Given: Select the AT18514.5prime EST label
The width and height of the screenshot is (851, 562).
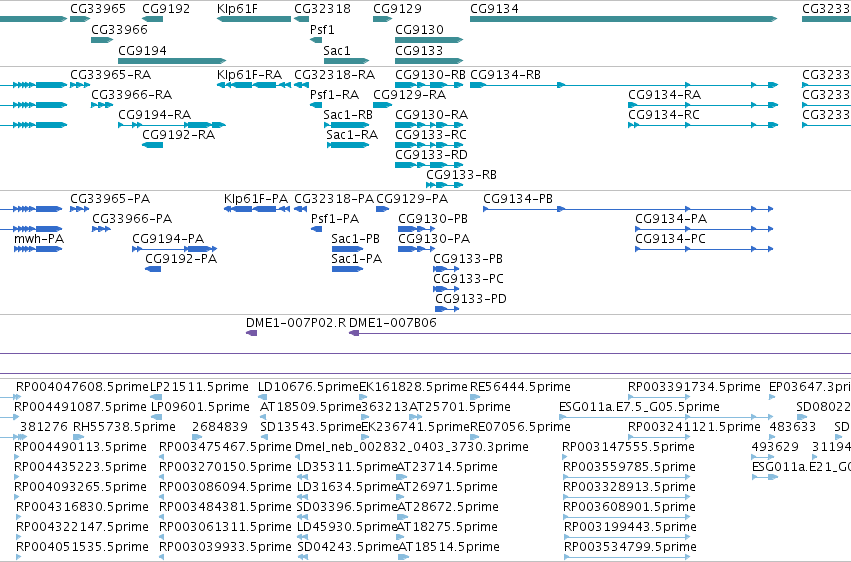Looking at the screenshot, I should click(449, 547).
